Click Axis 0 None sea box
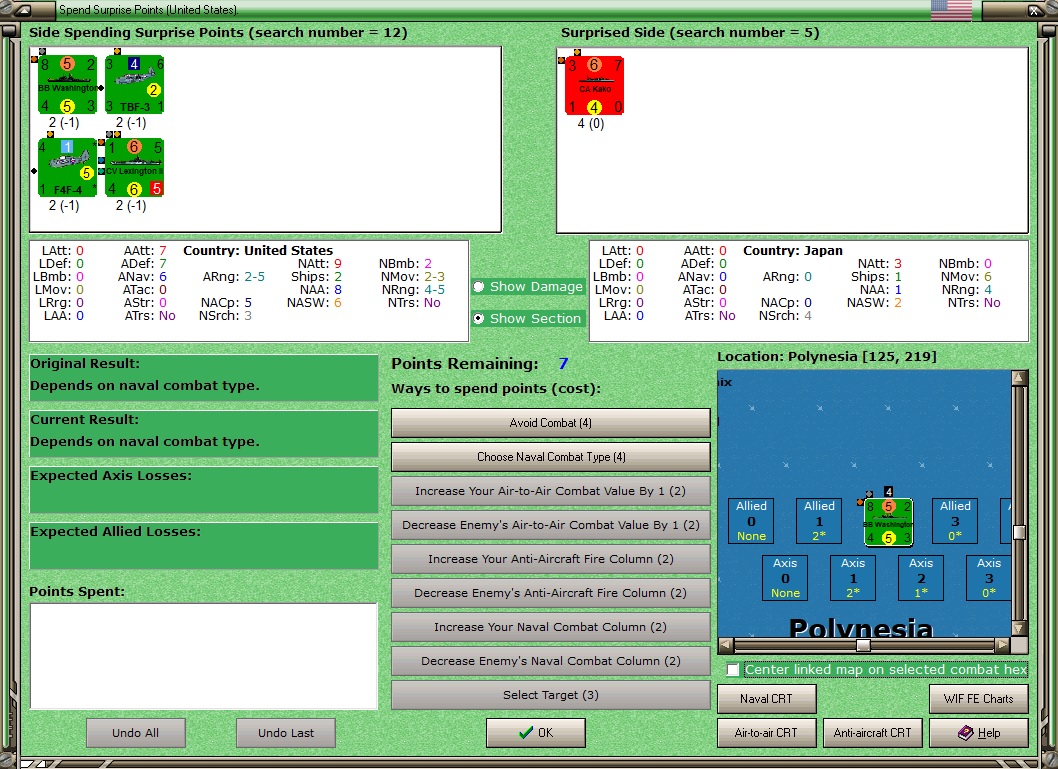 (x=785, y=578)
